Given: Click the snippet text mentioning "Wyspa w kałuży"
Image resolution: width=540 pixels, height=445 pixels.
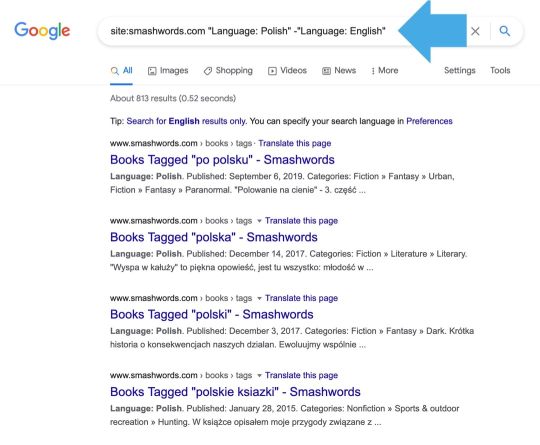Looking at the screenshot, I should (x=288, y=261).
